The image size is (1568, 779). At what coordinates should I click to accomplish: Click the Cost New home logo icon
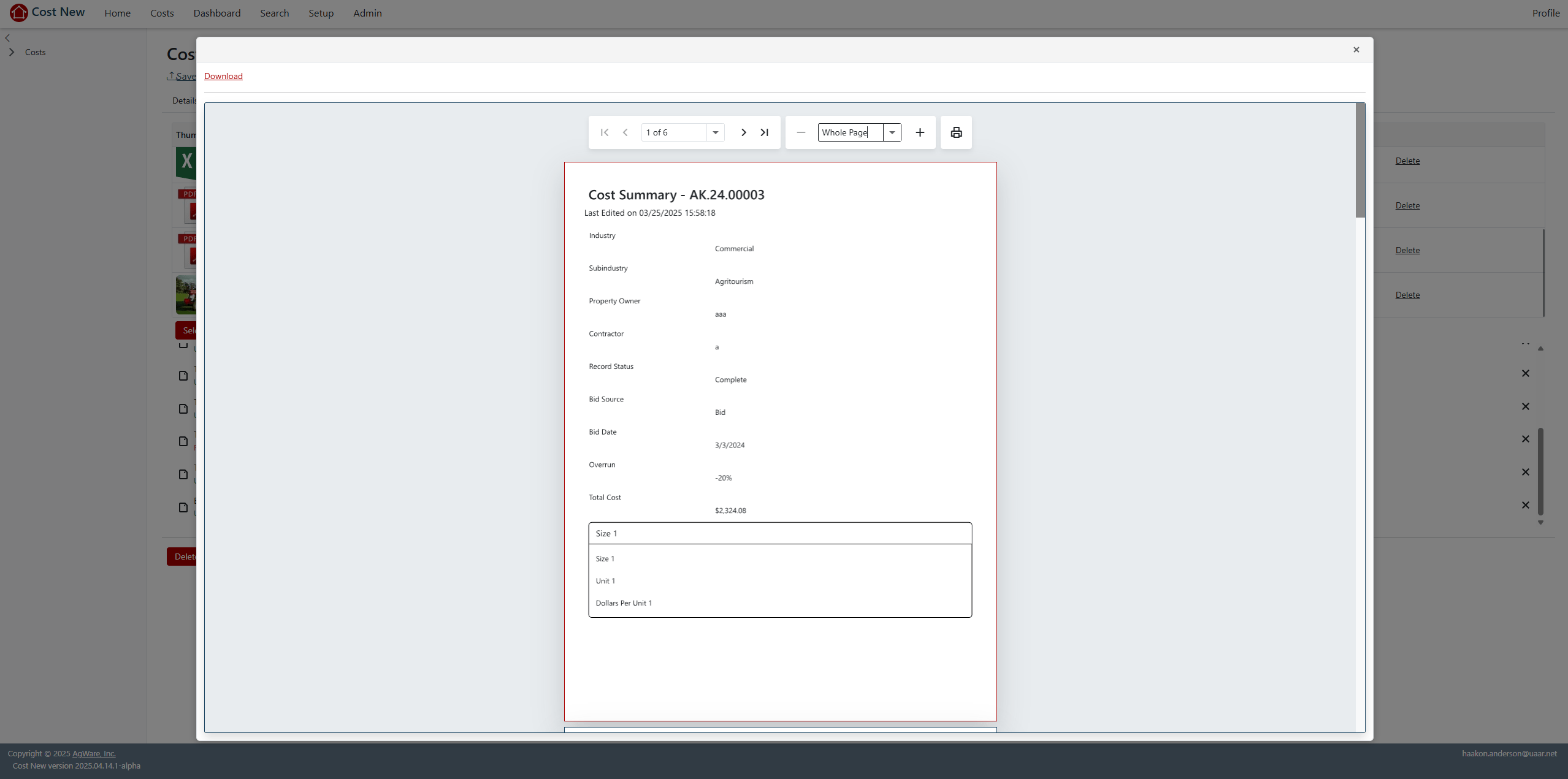coord(19,12)
